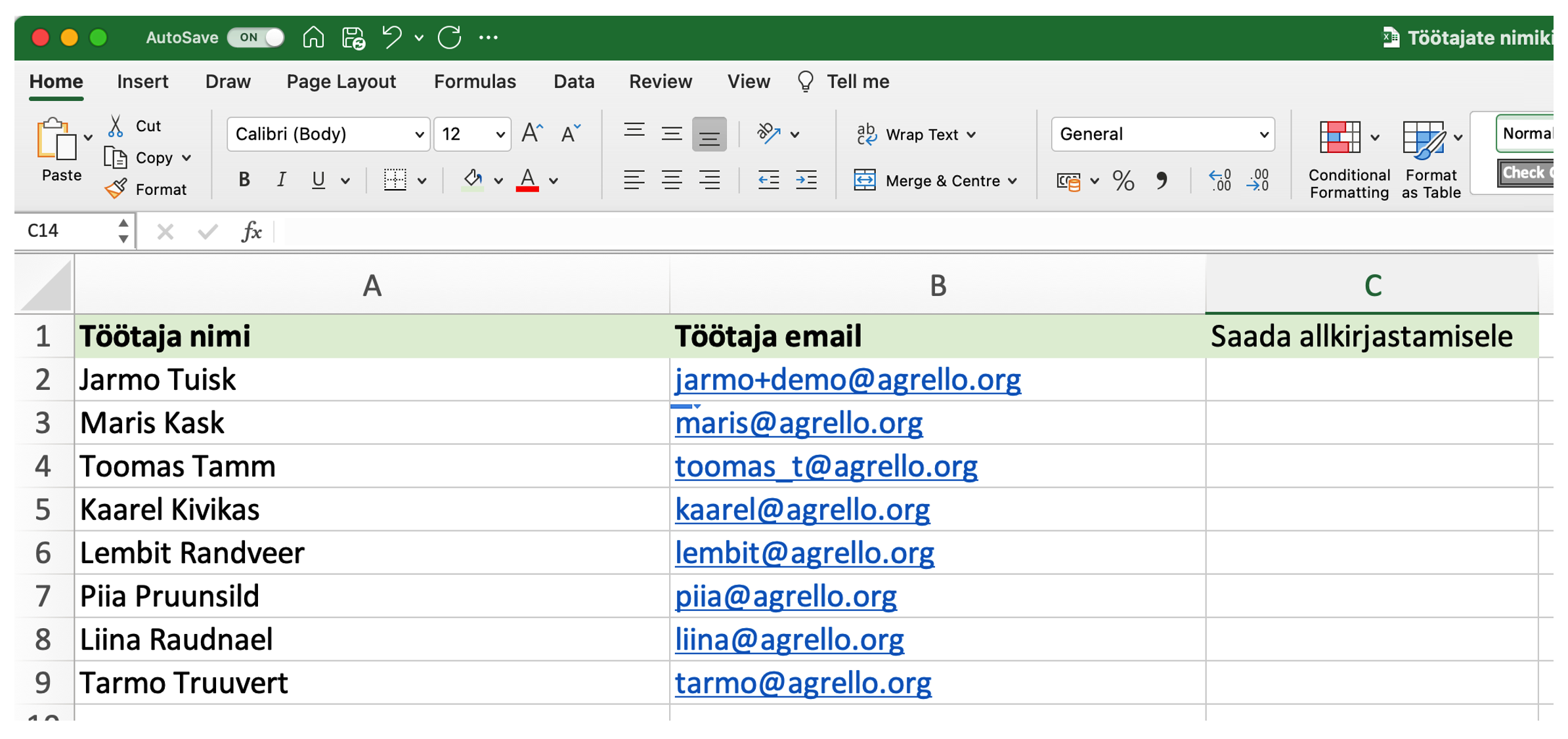Click the Wrap Text icon
The width and height of the screenshot is (1568, 739).
point(867,135)
